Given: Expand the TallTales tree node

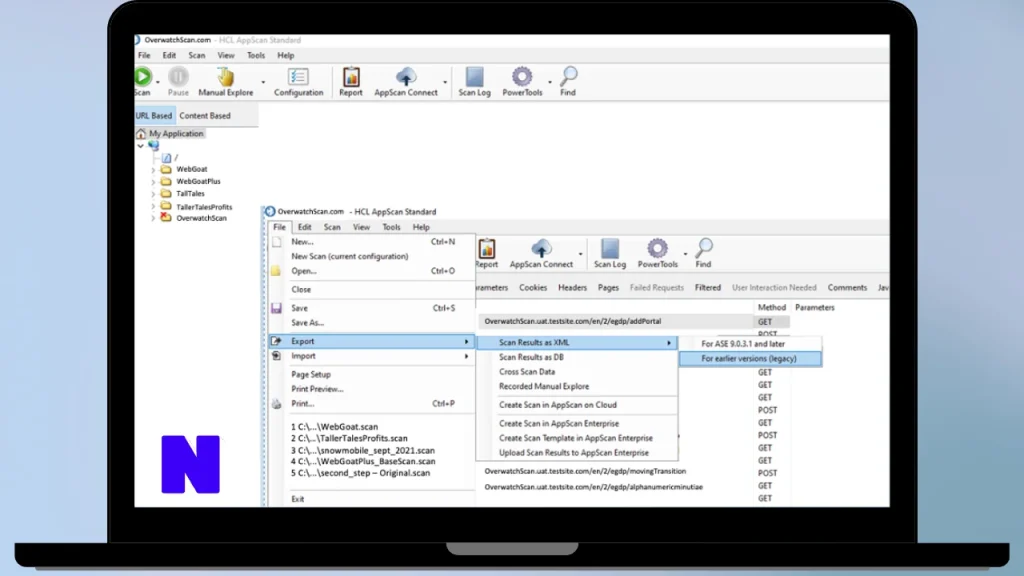Looking at the screenshot, I should point(153,195).
